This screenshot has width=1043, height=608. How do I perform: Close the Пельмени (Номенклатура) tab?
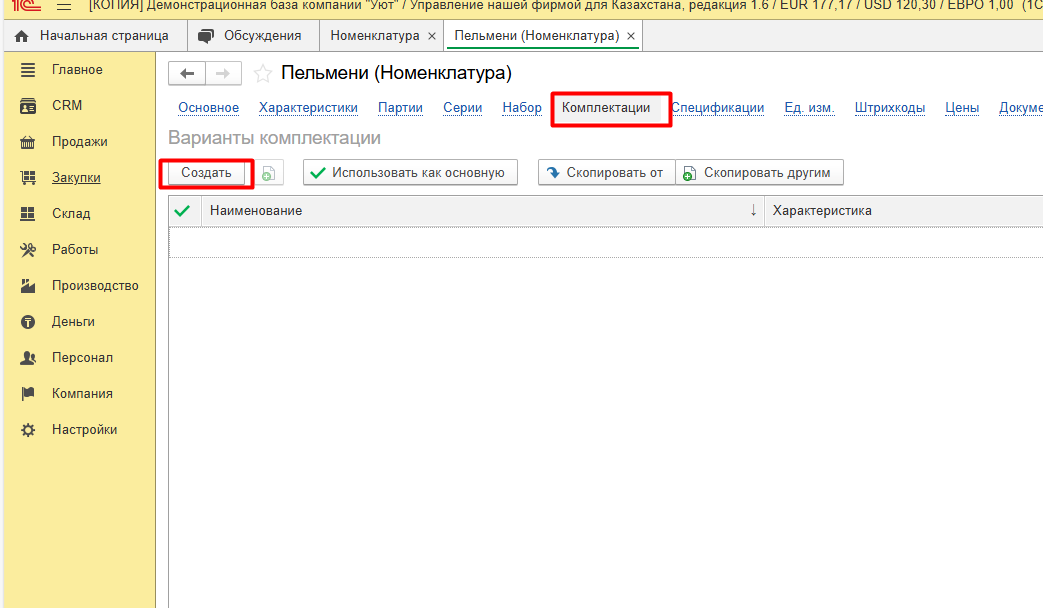click(630, 36)
